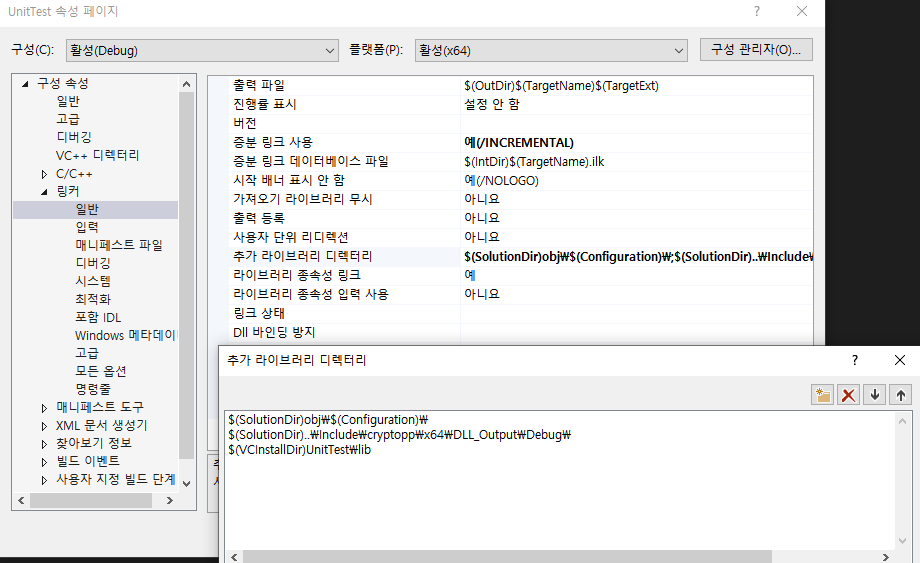Collapse the 구성 속성 tree node

point(25,84)
